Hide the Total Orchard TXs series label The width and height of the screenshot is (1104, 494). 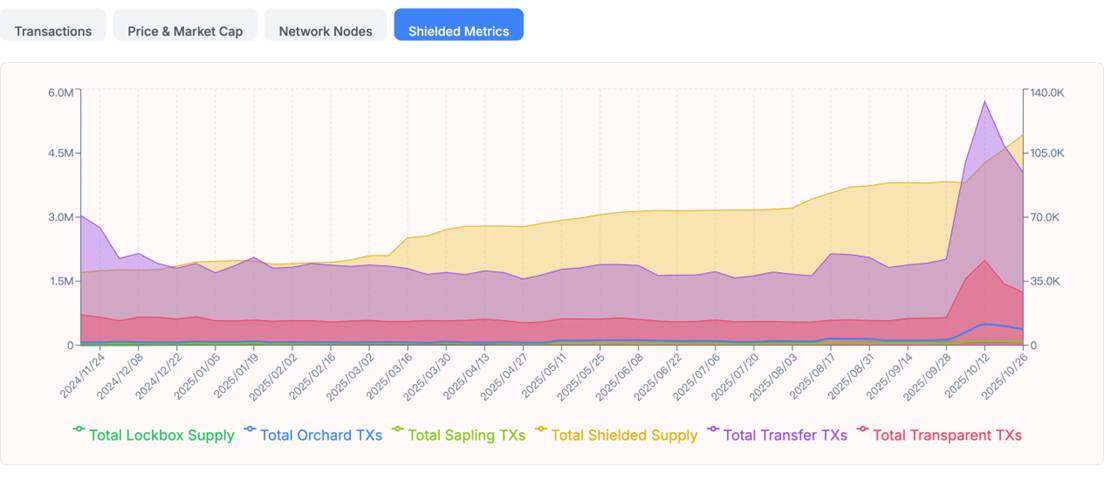pyautogui.click(x=320, y=435)
